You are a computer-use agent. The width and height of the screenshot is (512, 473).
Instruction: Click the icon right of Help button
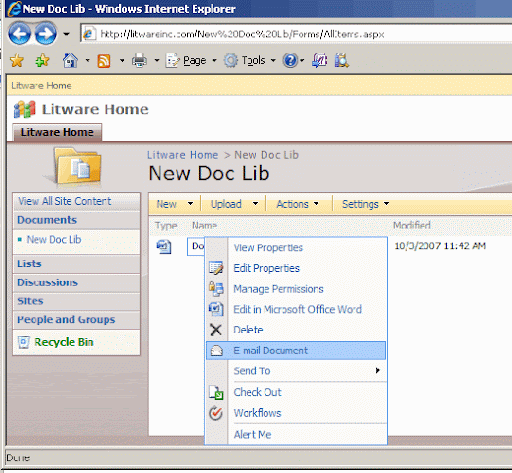[x=319, y=61]
